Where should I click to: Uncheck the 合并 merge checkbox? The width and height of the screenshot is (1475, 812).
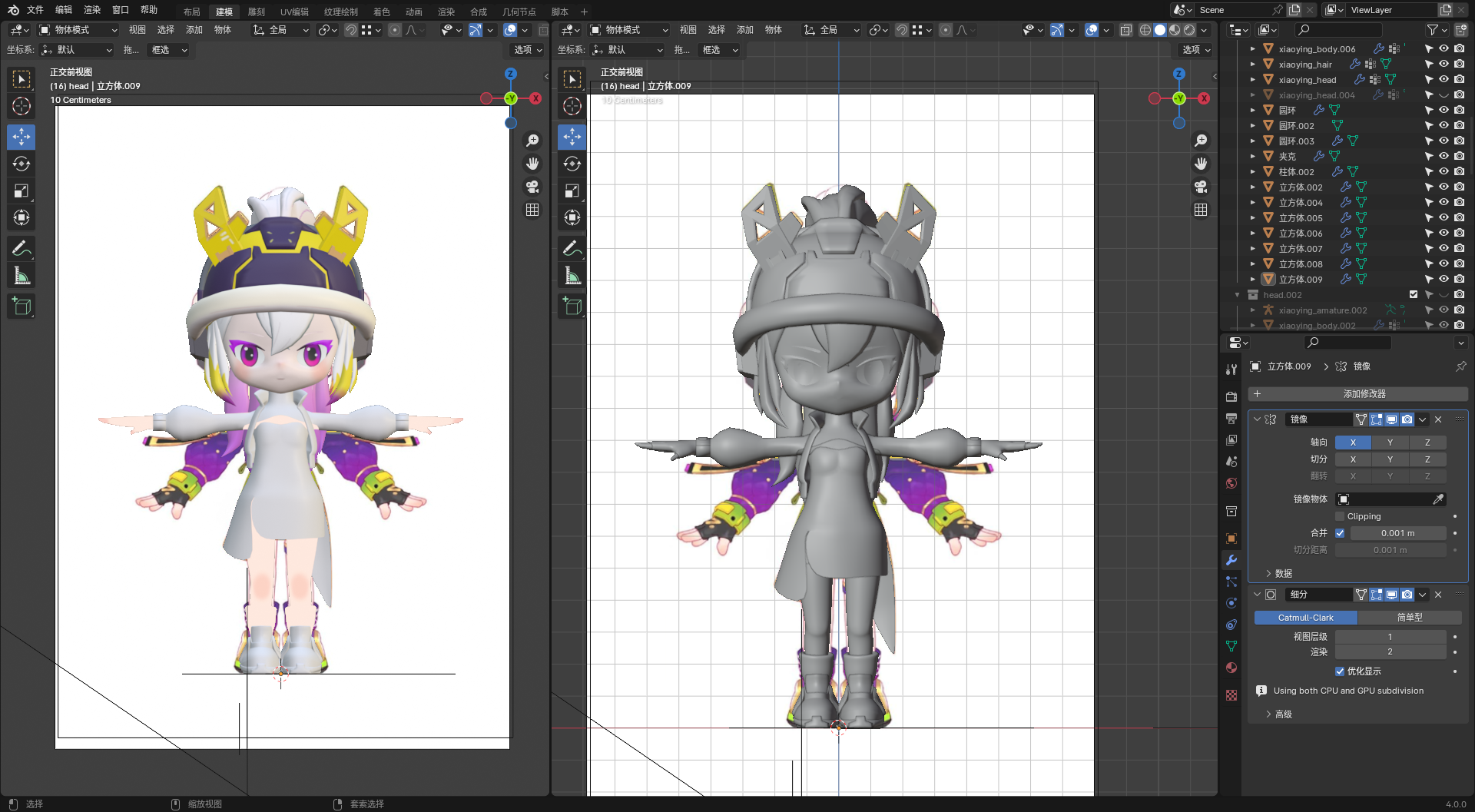[x=1341, y=533]
